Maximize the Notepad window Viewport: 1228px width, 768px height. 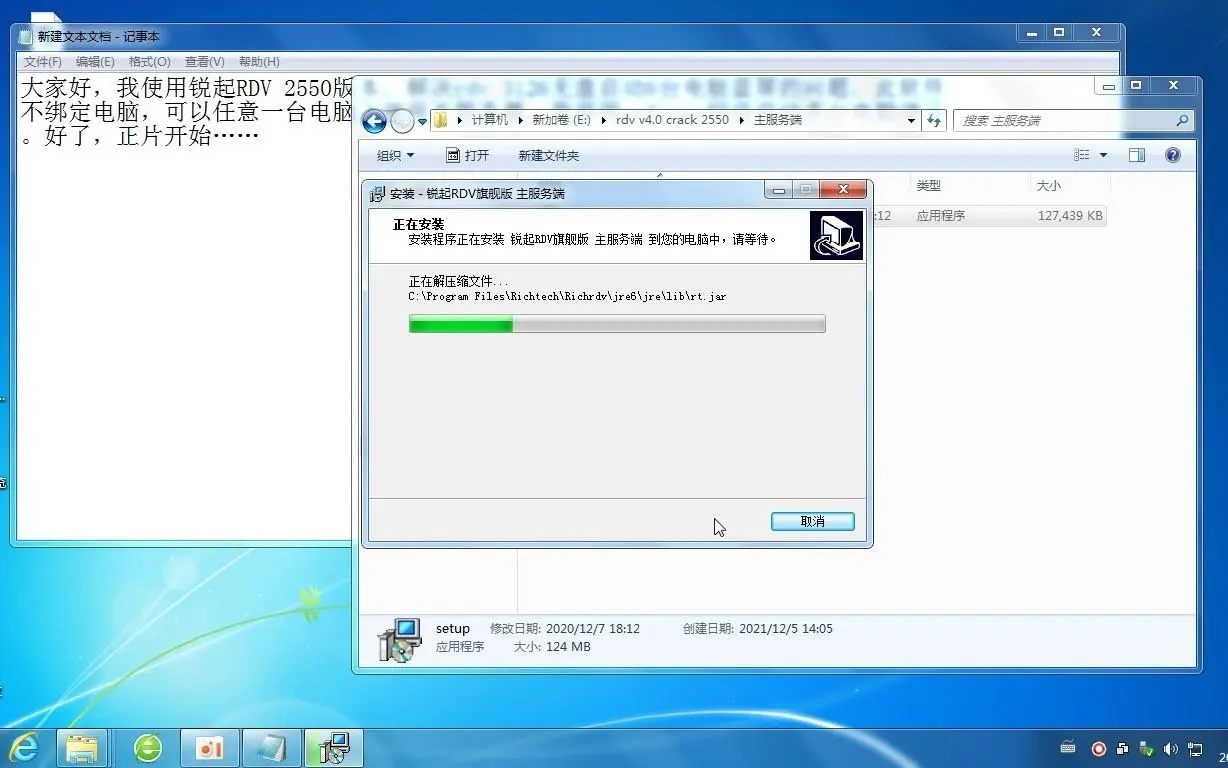tap(1060, 32)
